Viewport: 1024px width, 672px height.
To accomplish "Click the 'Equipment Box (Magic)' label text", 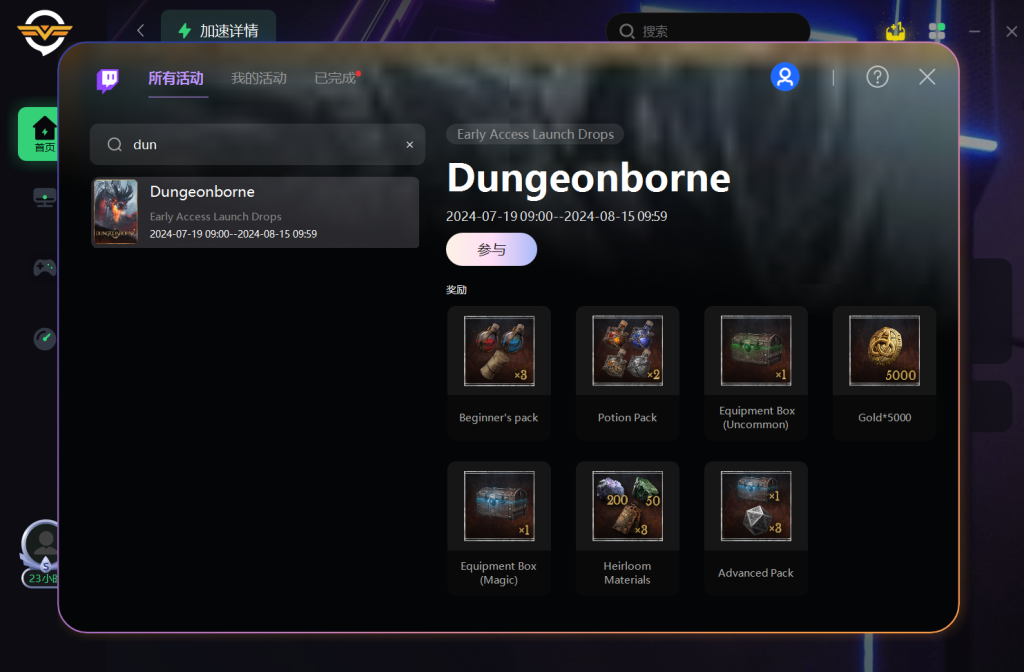I will tap(498, 573).
